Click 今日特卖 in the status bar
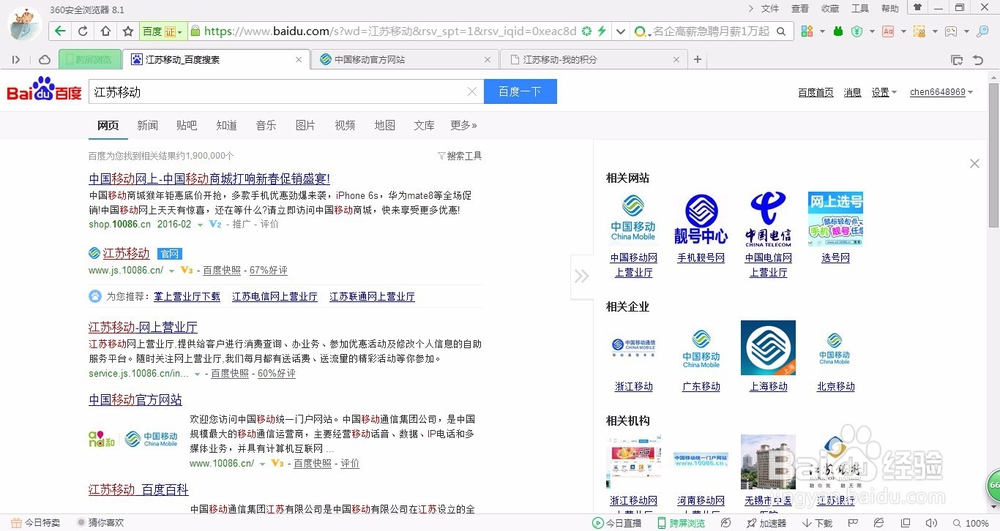Viewport: 1000px width, 531px height. click(x=36, y=523)
